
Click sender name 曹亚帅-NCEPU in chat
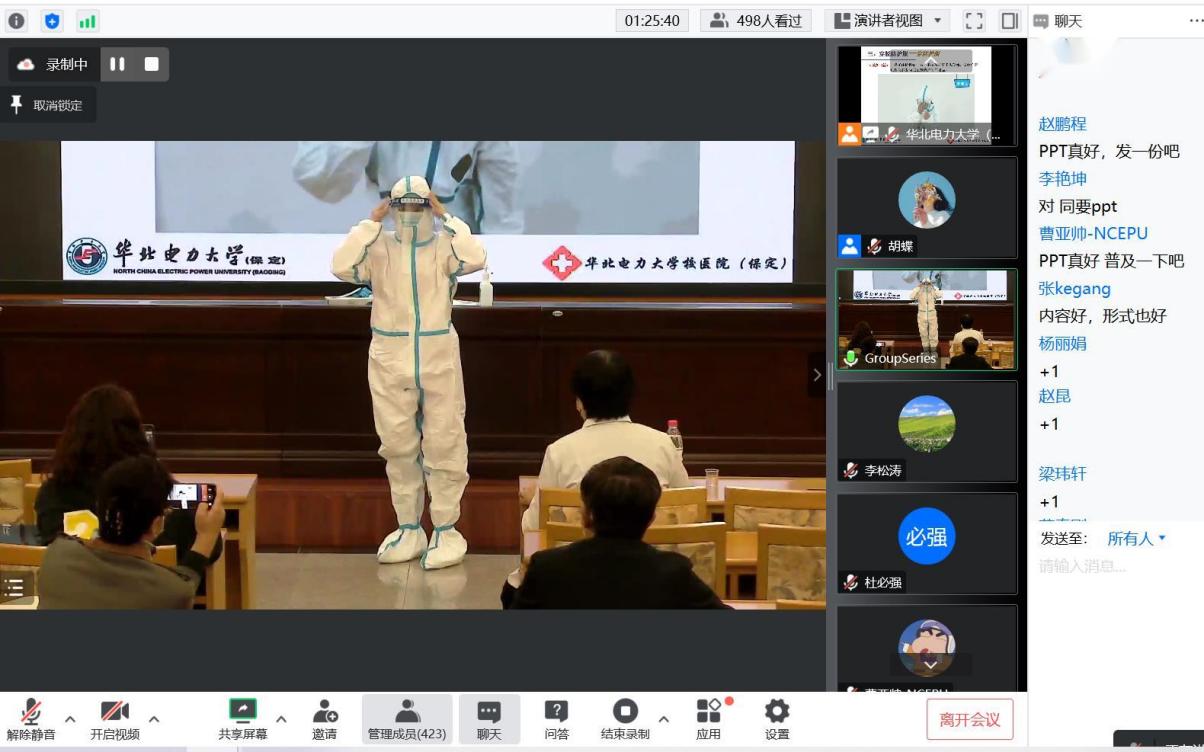tap(1094, 234)
